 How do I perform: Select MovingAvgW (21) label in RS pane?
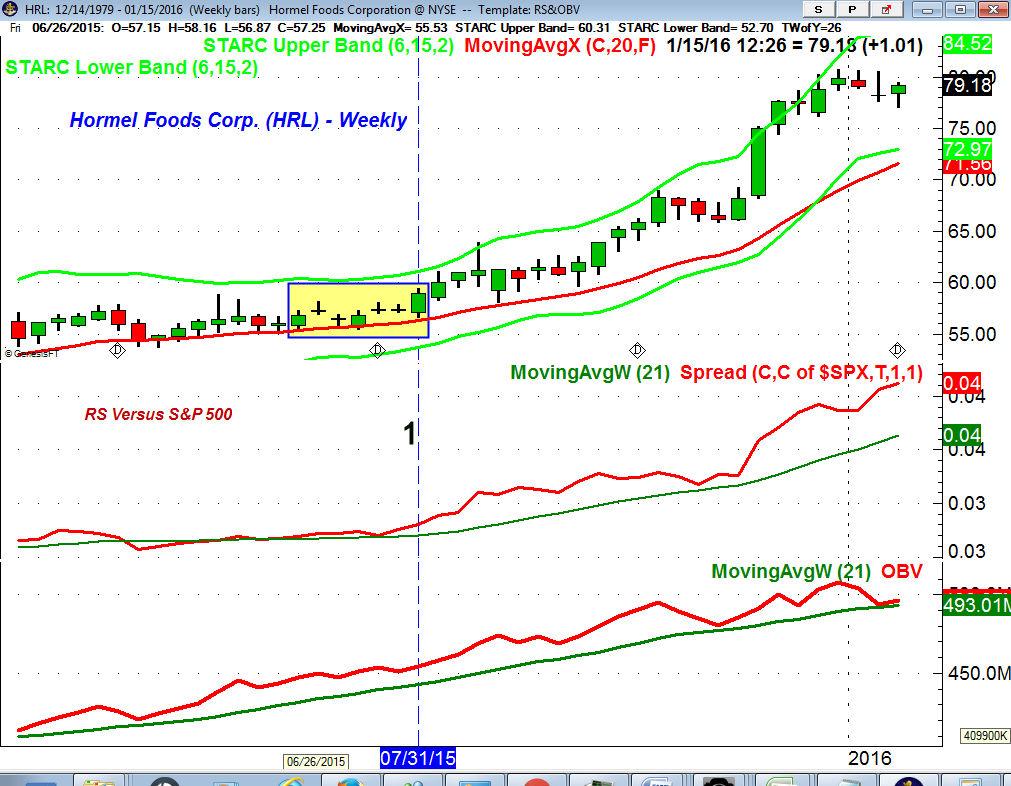(x=590, y=373)
